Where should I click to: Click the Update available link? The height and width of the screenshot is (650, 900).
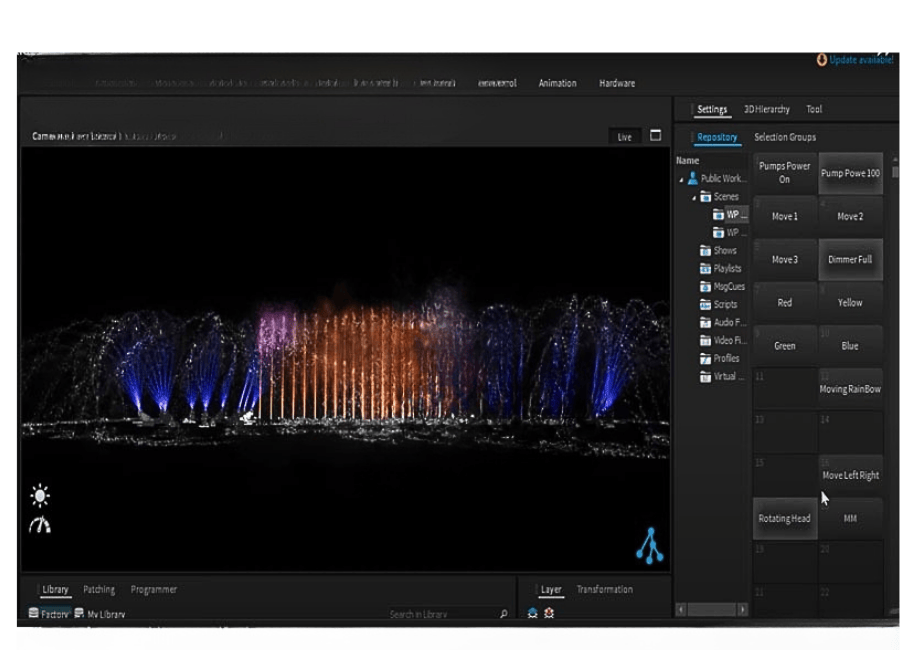861,60
